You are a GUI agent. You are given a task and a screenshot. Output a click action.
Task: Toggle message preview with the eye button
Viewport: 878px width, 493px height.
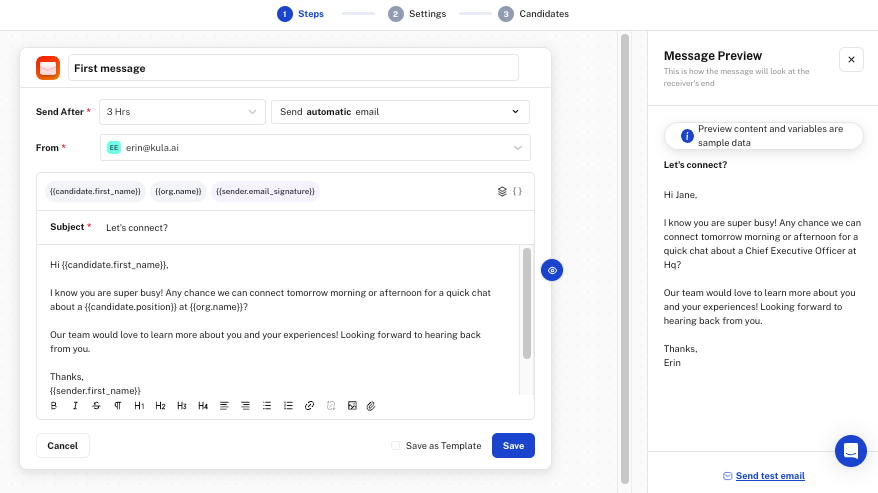(x=552, y=270)
